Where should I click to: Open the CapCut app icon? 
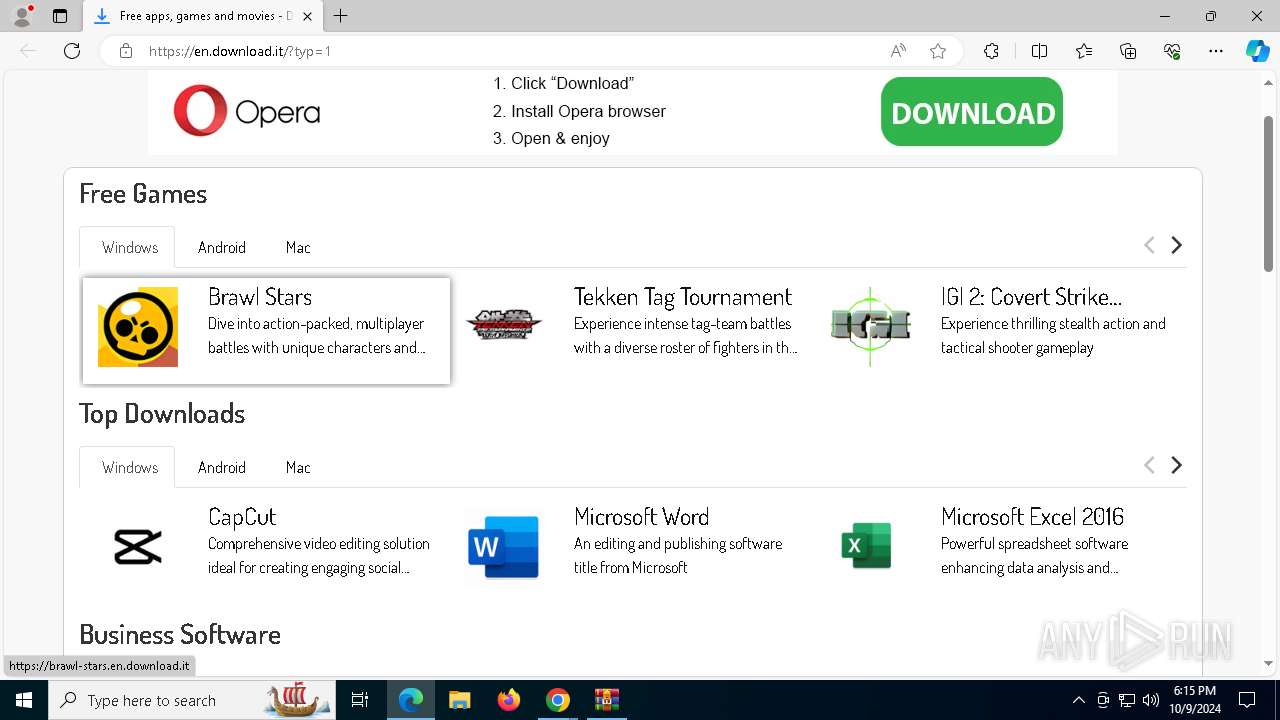click(138, 547)
